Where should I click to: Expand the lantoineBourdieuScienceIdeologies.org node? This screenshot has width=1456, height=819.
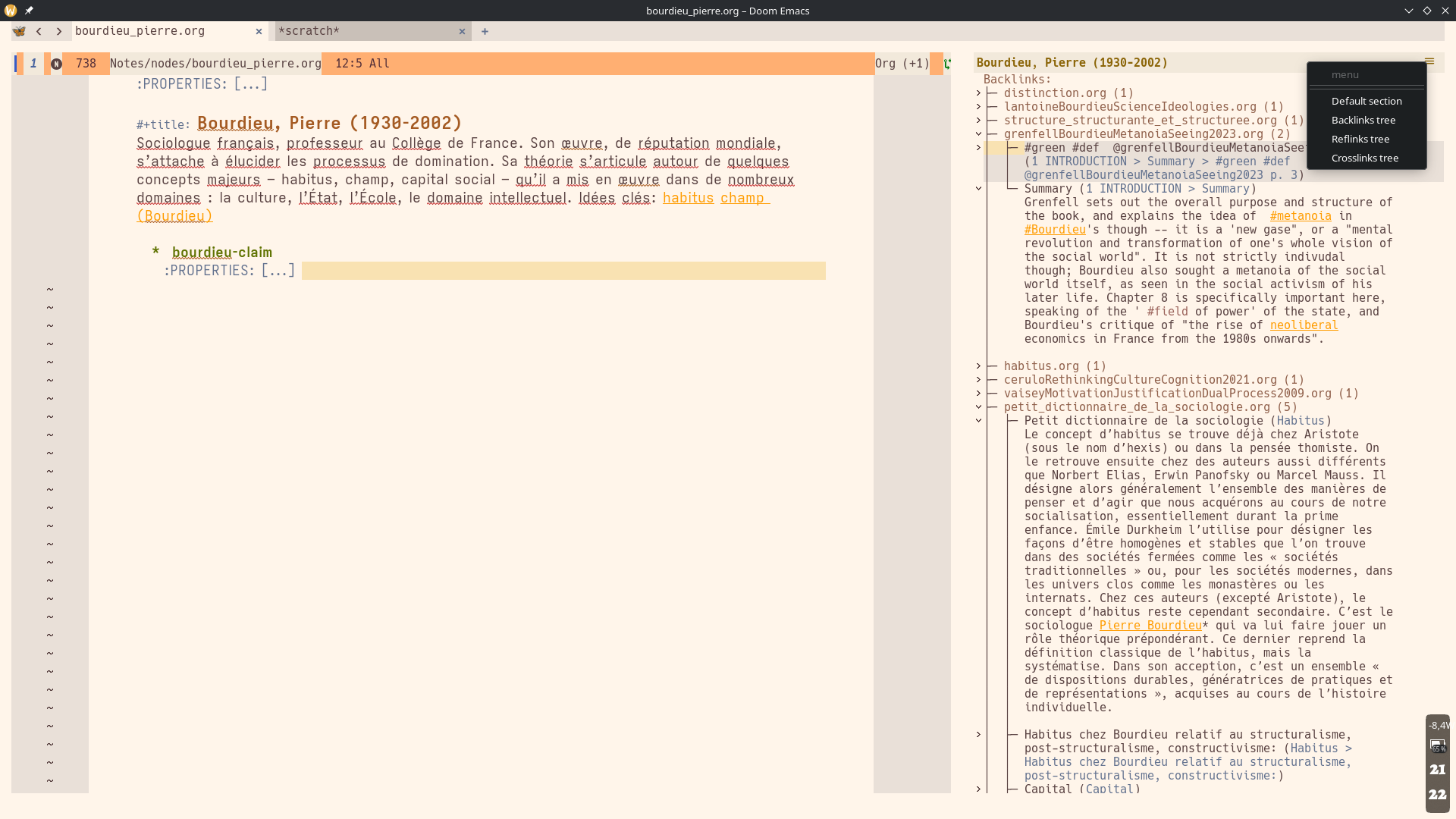[978, 107]
